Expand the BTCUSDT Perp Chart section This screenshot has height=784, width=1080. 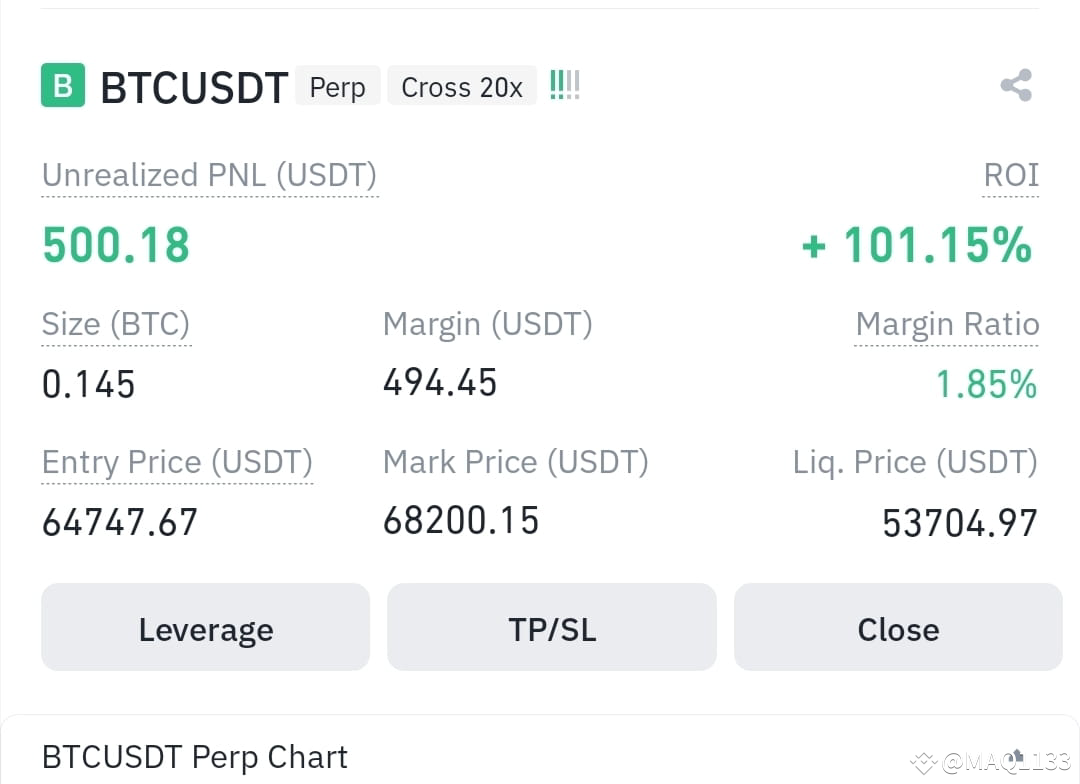[195, 757]
